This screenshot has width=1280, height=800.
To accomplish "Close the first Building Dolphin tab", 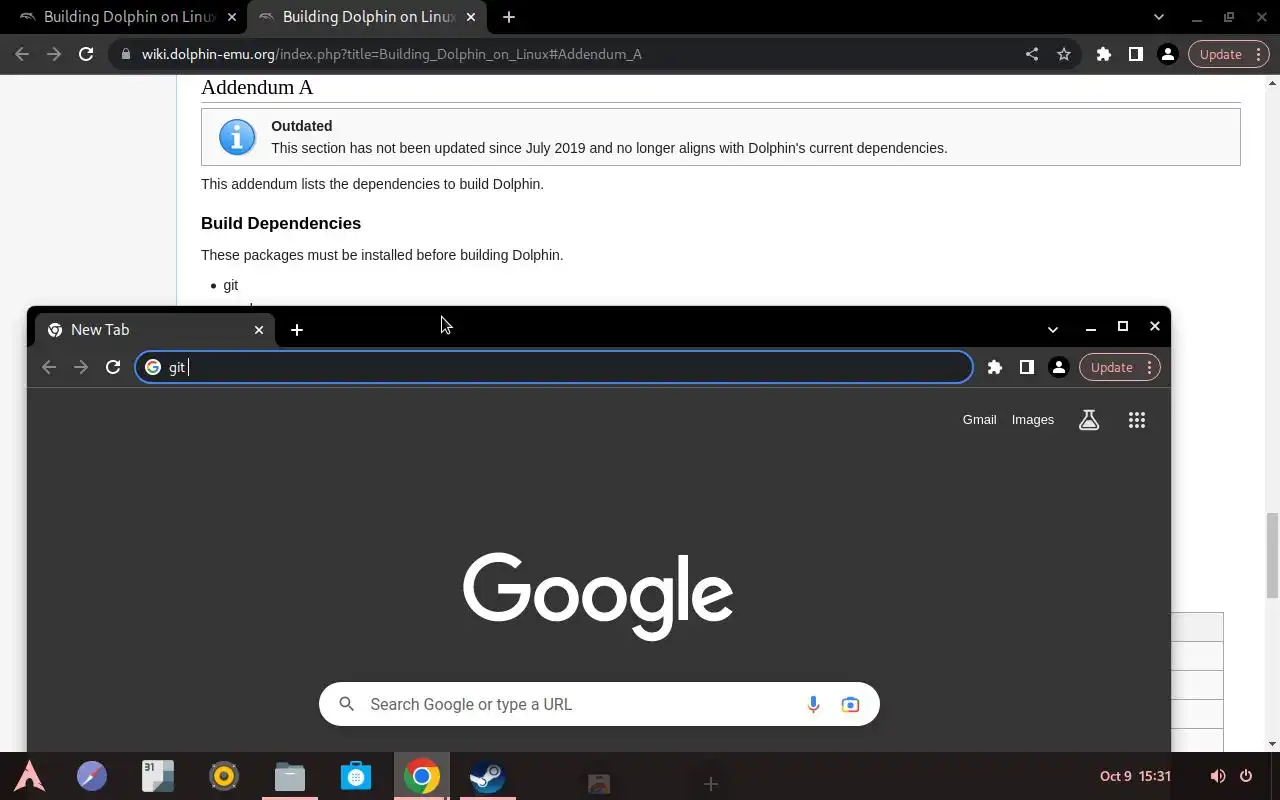I will 232,17.
